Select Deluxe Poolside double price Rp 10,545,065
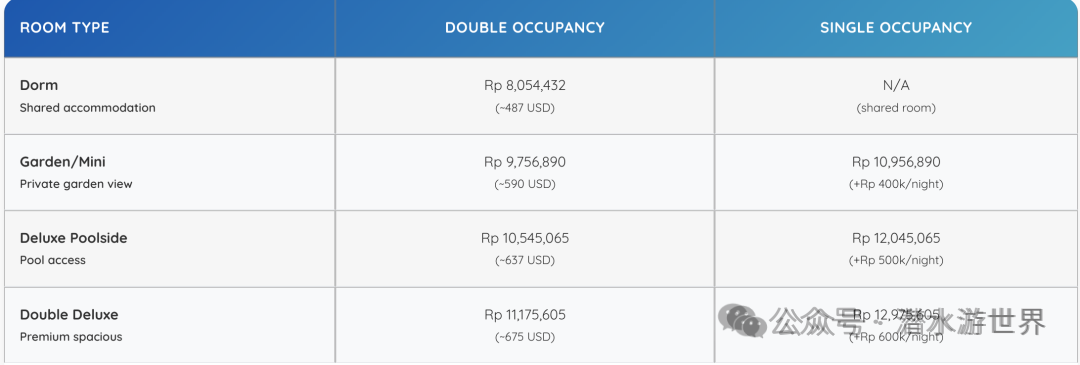Viewport: 1080px width, 365px height. click(525, 239)
